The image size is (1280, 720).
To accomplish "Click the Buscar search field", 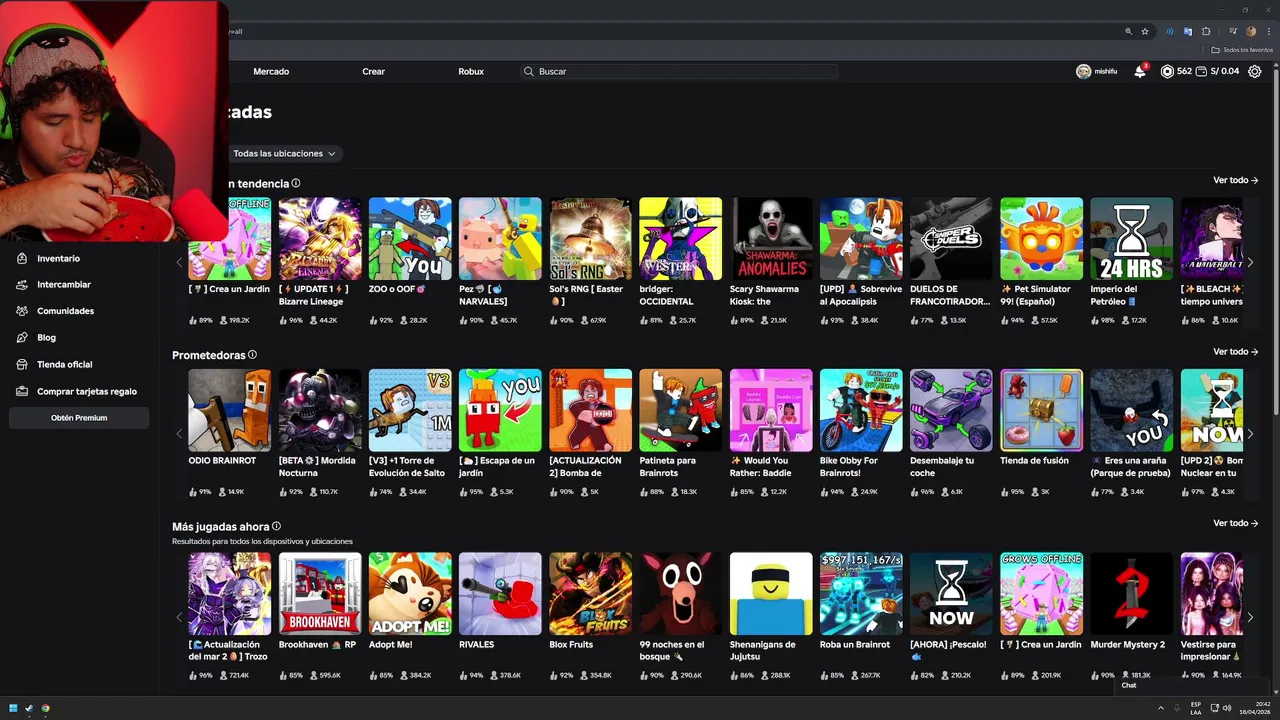I will point(680,72).
